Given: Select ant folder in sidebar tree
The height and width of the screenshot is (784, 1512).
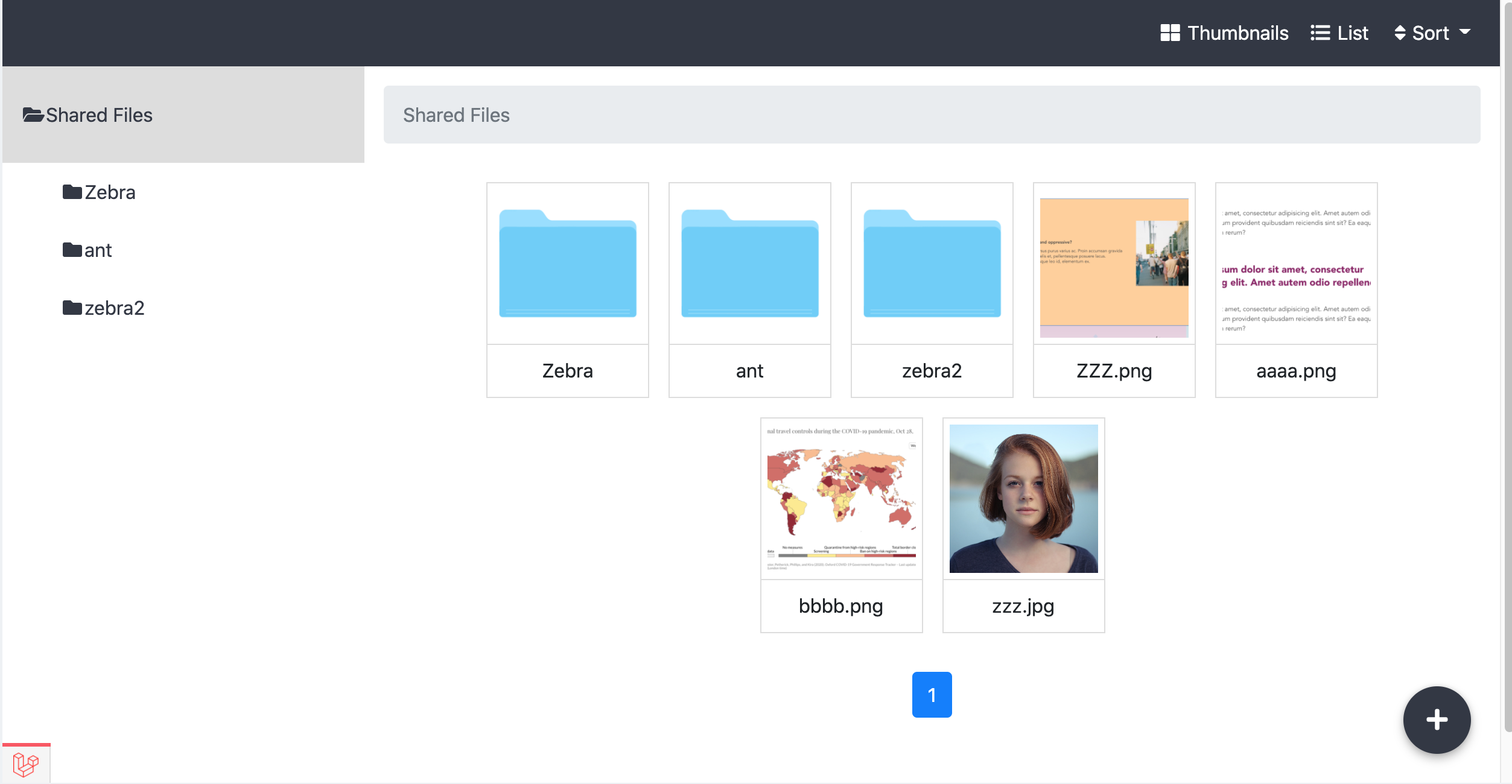Looking at the screenshot, I should coord(87,250).
